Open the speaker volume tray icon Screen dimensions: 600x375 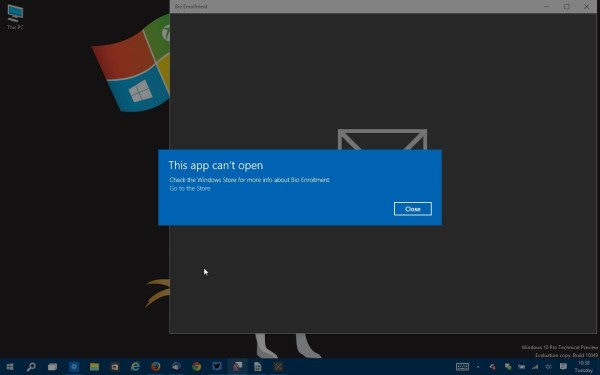548,367
